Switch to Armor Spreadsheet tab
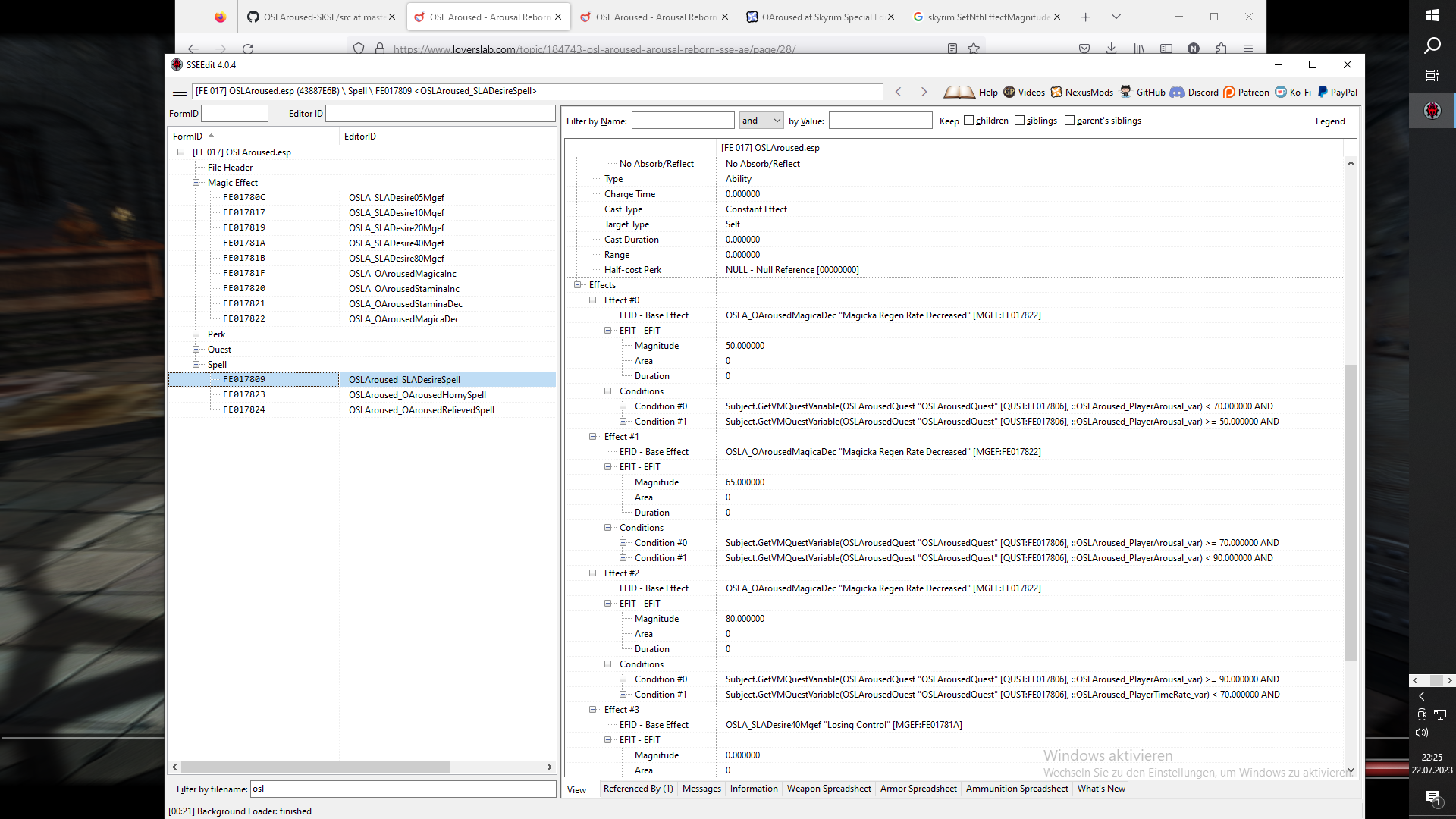Image resolution: width=1456 pixels, height=819 pixels. pos(918,789)
